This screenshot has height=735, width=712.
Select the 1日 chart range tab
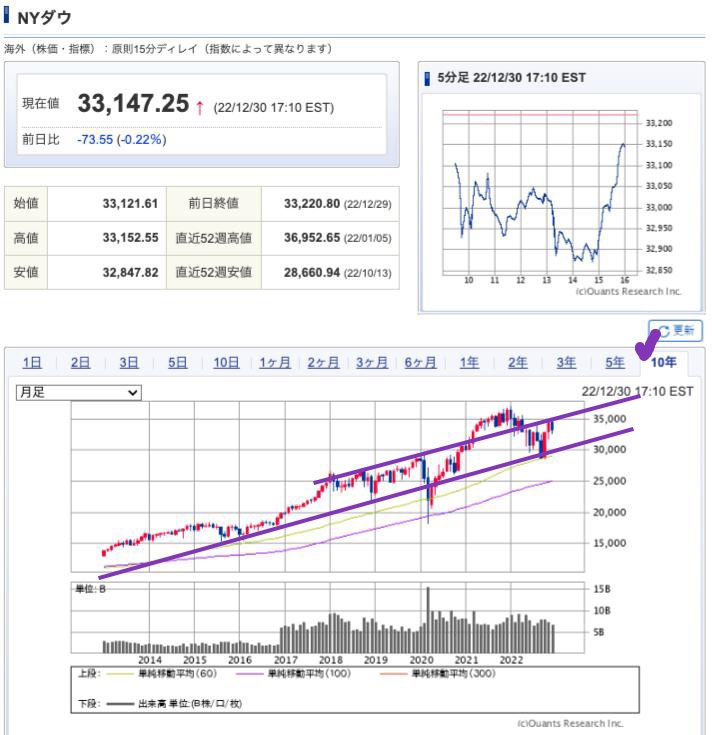[32, 362]
